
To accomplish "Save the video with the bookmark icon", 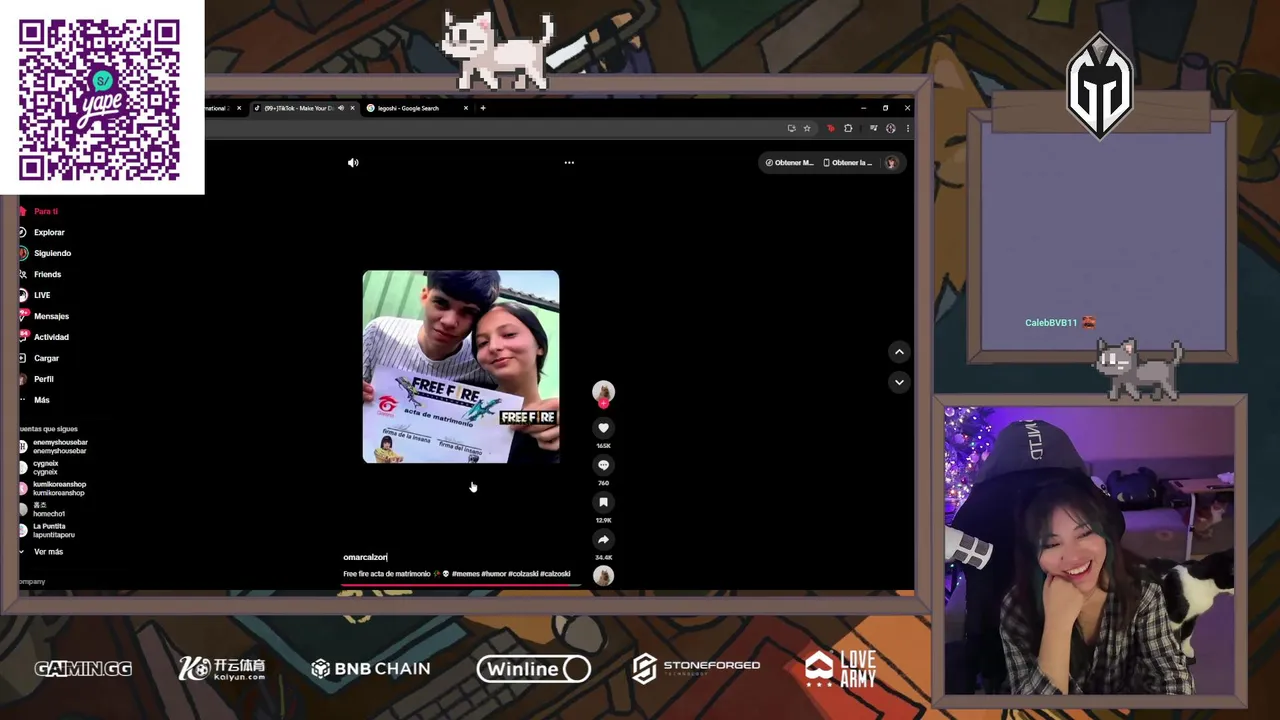I will [603, 502].
